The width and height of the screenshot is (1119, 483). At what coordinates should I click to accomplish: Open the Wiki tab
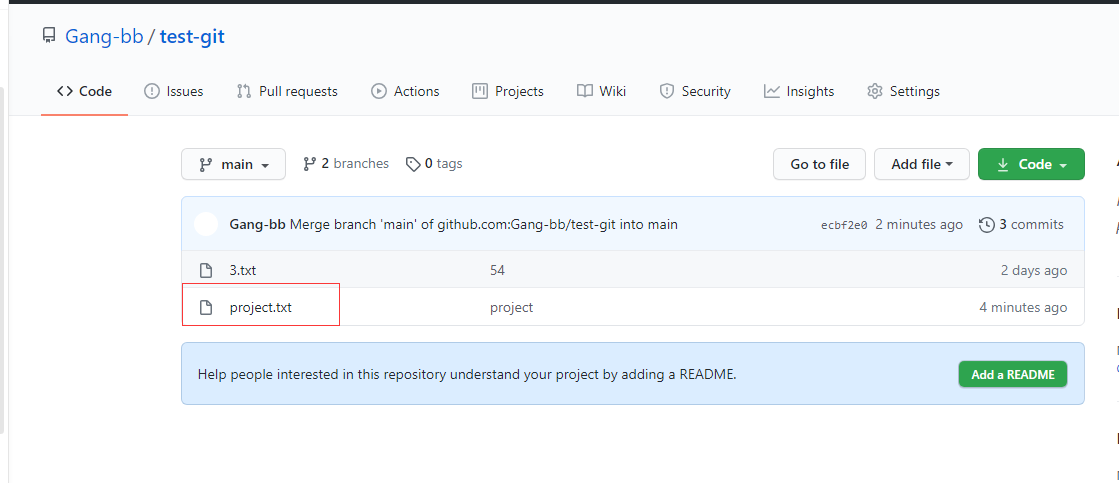click(601, 91)
